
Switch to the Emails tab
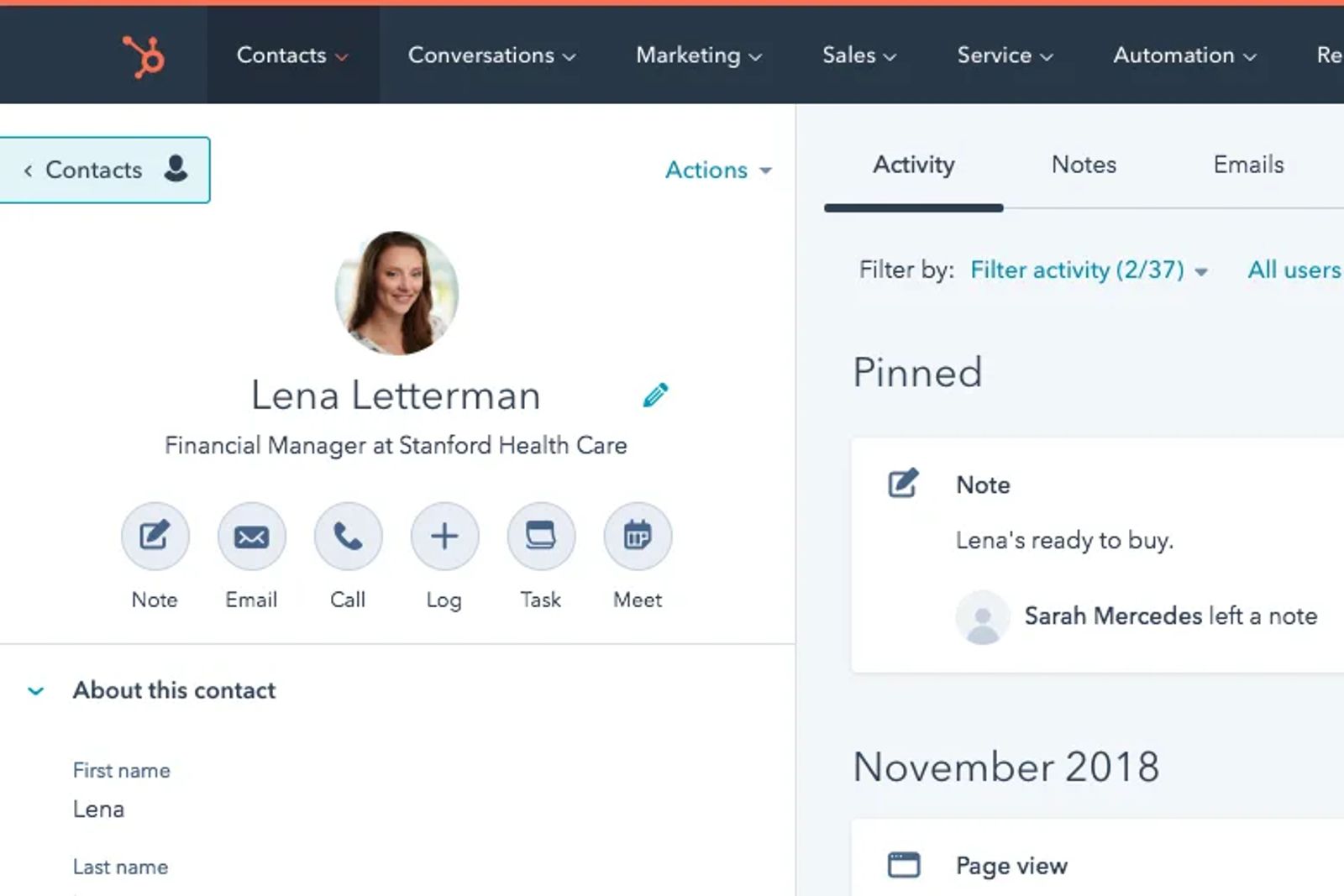point(1248,165)
